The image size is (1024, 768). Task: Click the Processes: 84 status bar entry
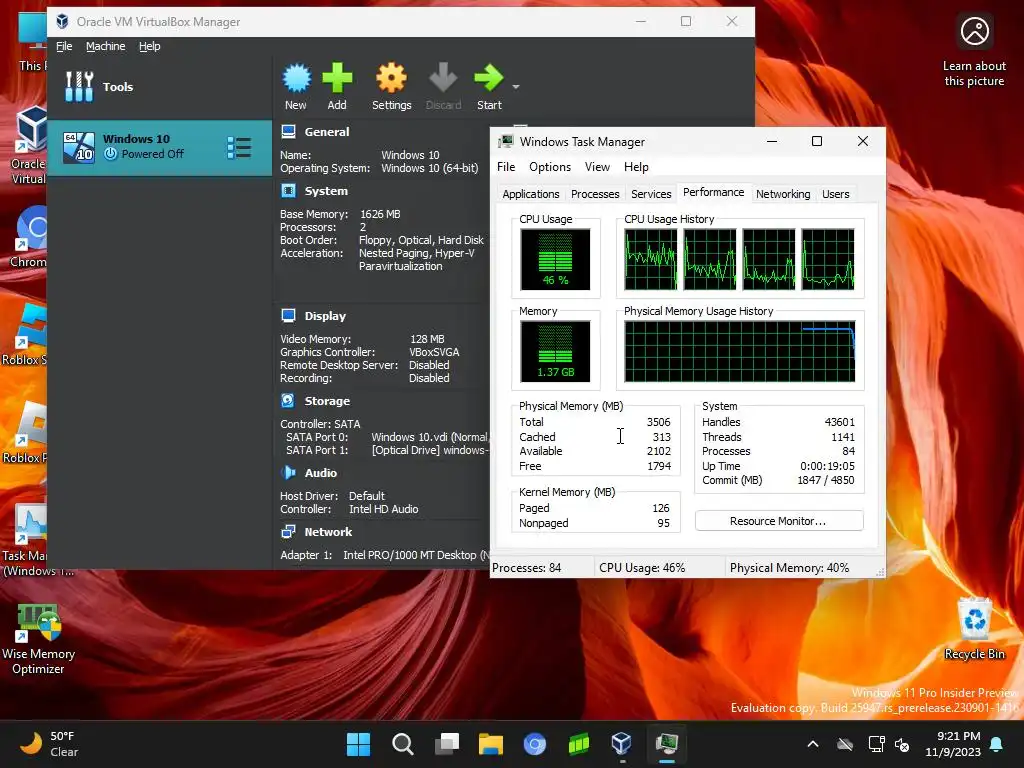point(526,568)
